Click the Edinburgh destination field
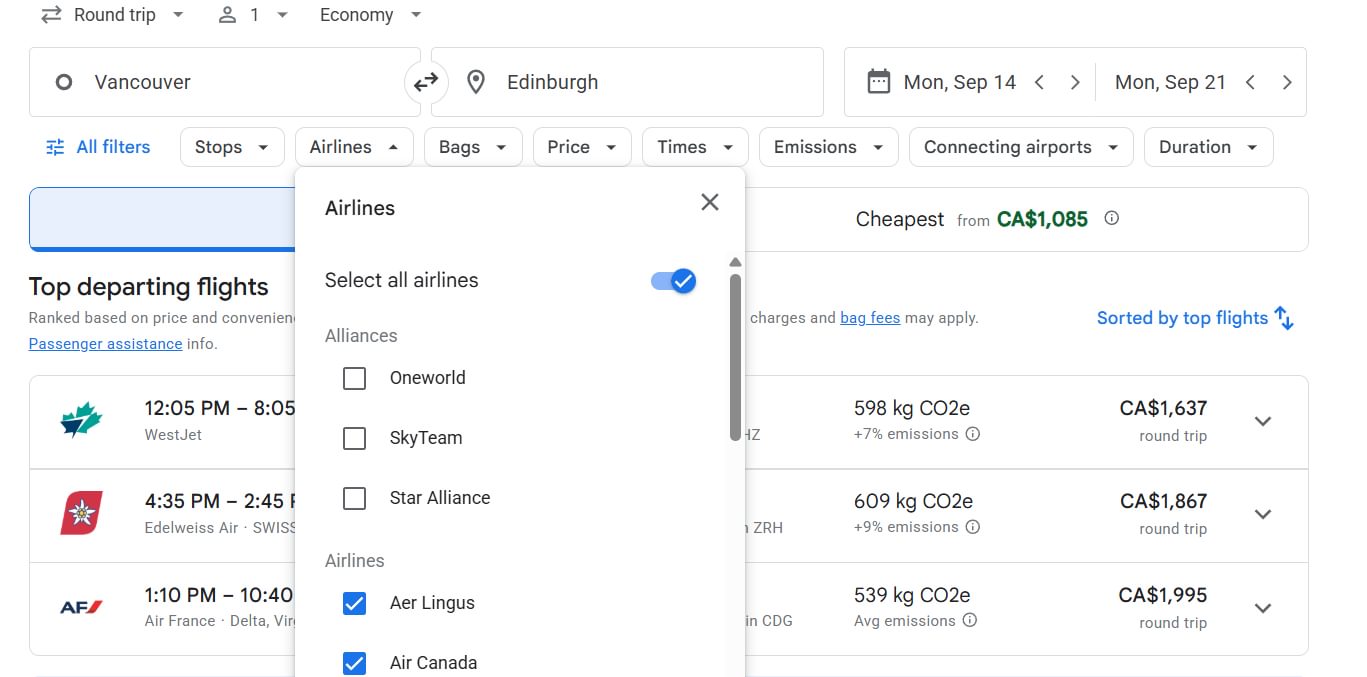 coord(627,82)
